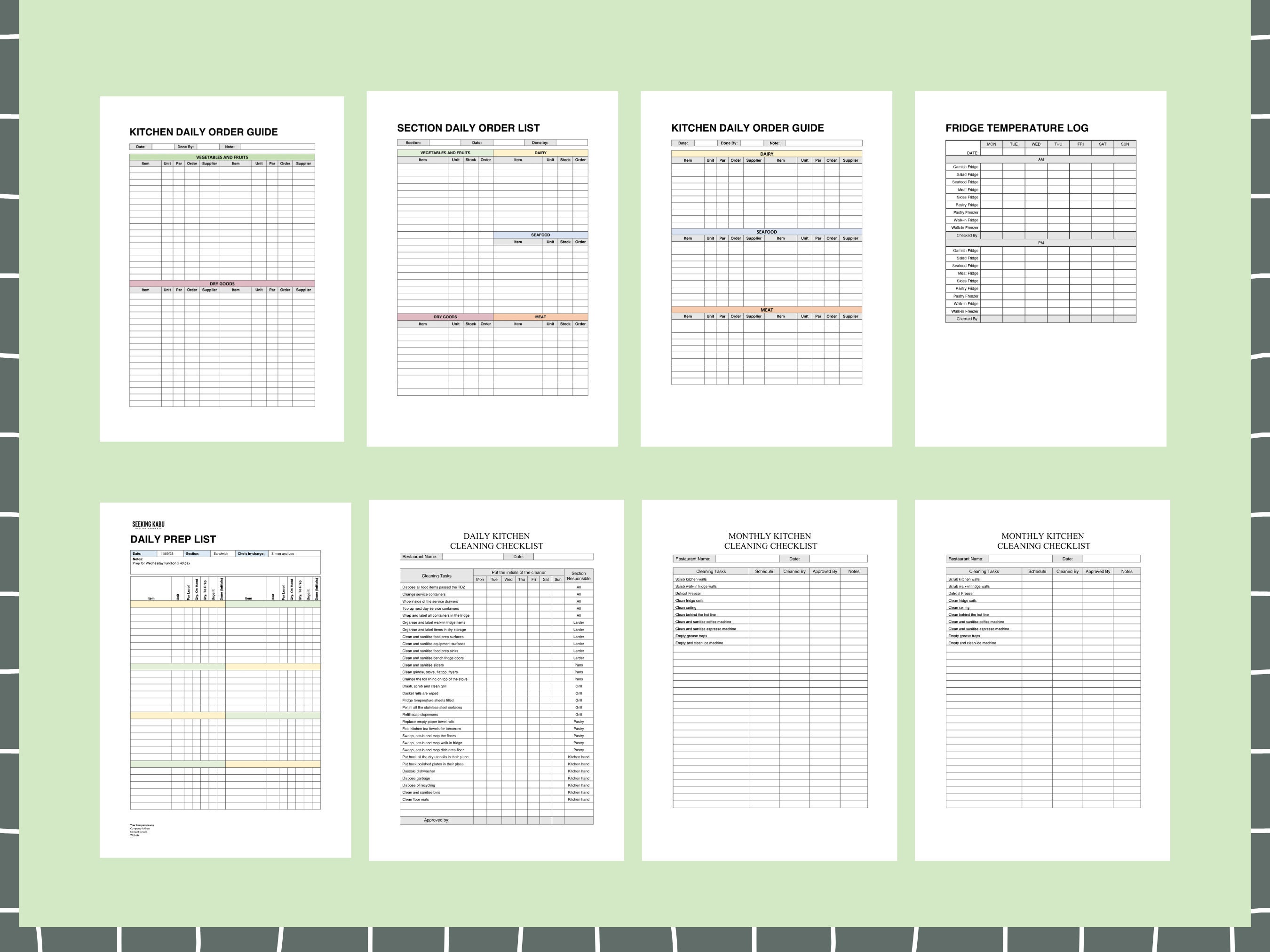
Task: Select the Scrub kitchen walls task row
Action: pyautogui.click(x=692, y=580)
